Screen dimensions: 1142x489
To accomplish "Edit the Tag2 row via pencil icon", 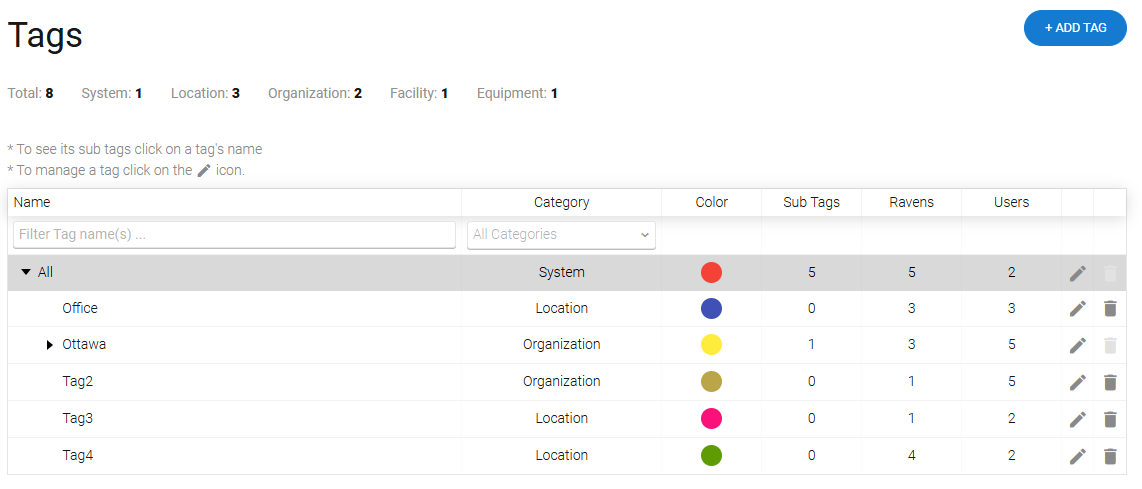I will 1077,382.
